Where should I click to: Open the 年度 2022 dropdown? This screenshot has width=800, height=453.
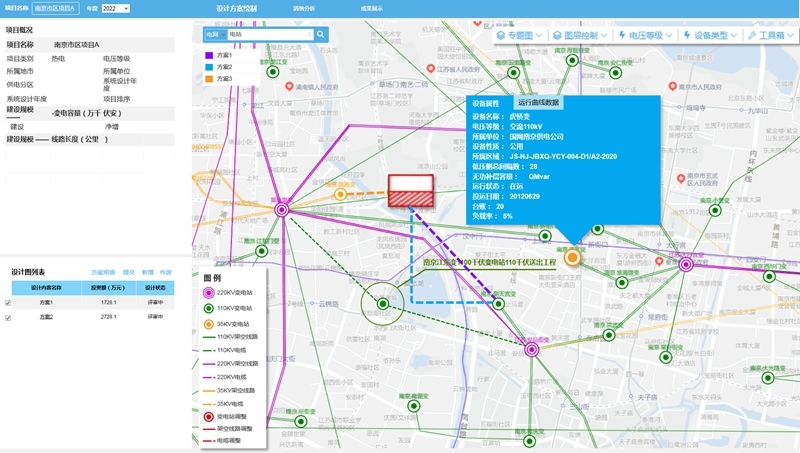[x=116, y=8]
